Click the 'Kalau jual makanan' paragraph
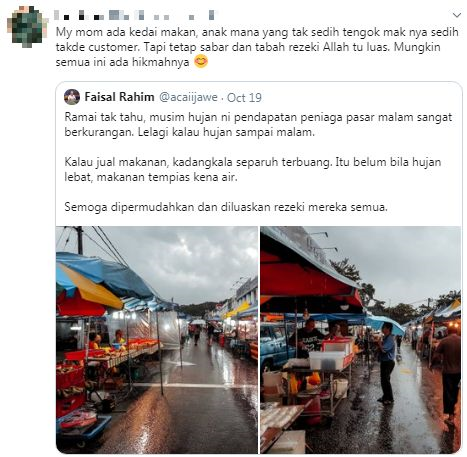The image size is (467, 457). [x=253, y=169]
